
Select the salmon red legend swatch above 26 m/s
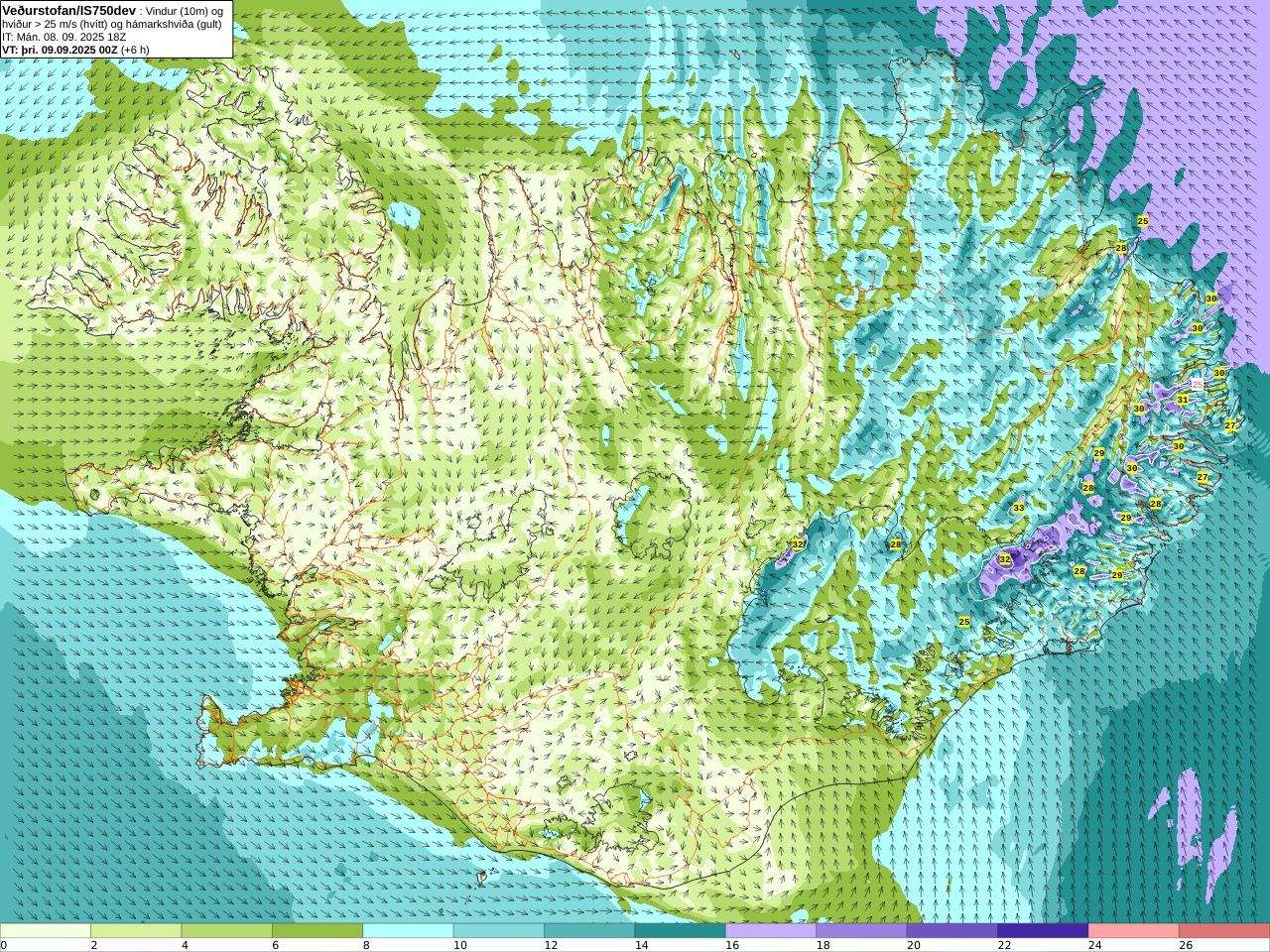(x=1224, y=931)
